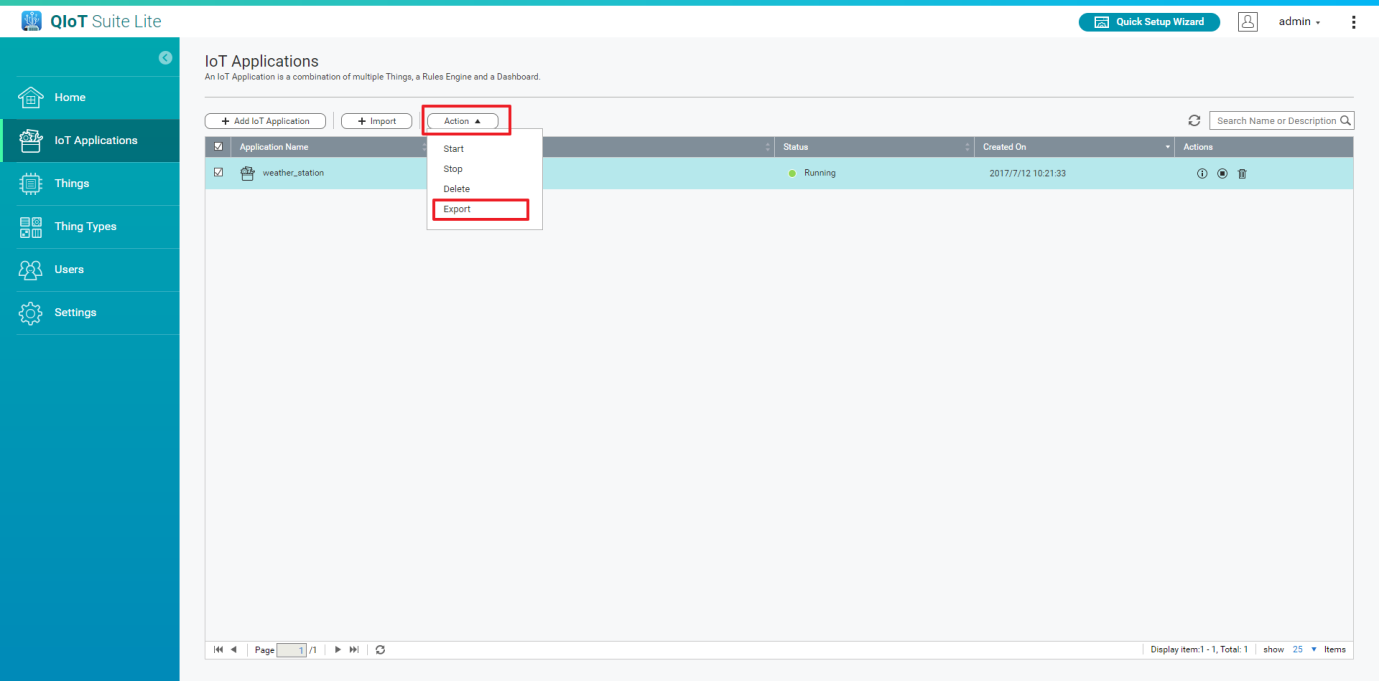Open the three-dot menu at top right
The height and width of the screenshot is (681, 1379).
1354,22
